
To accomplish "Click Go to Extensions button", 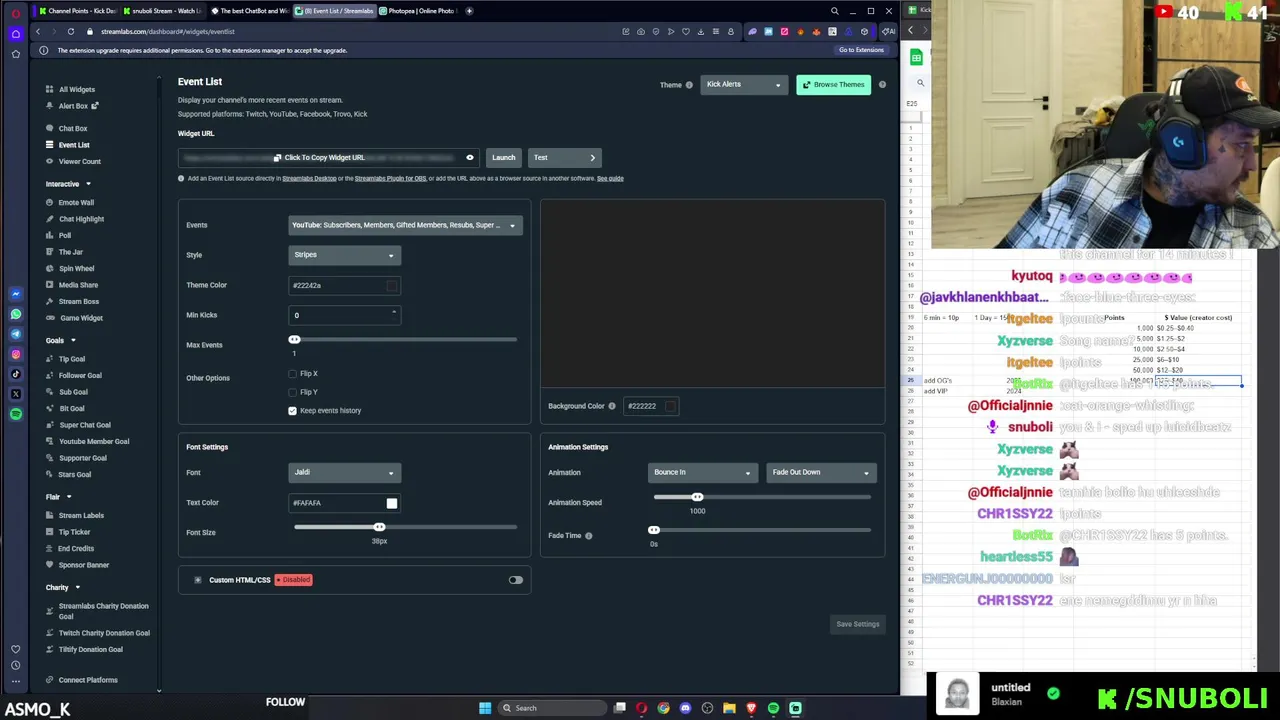I will pyautogui.click(x=861, y=50).
